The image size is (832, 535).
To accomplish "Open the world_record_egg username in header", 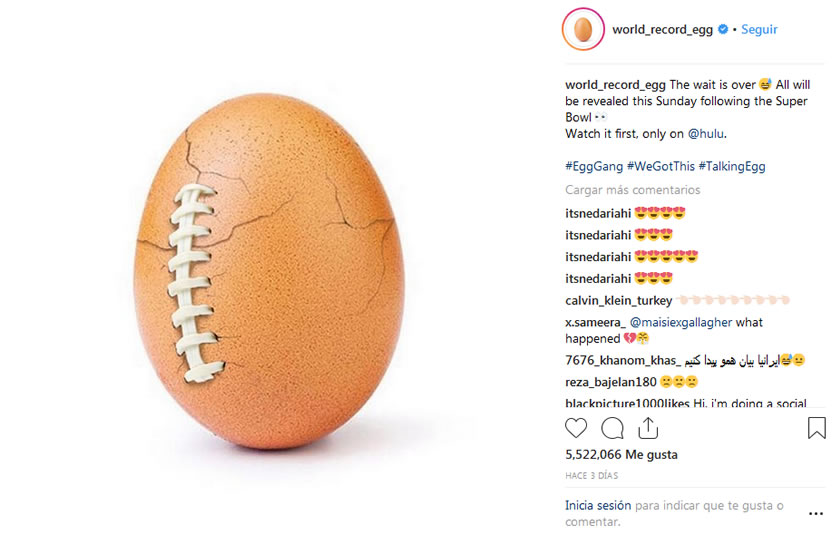I will click(x=662, y=29).
